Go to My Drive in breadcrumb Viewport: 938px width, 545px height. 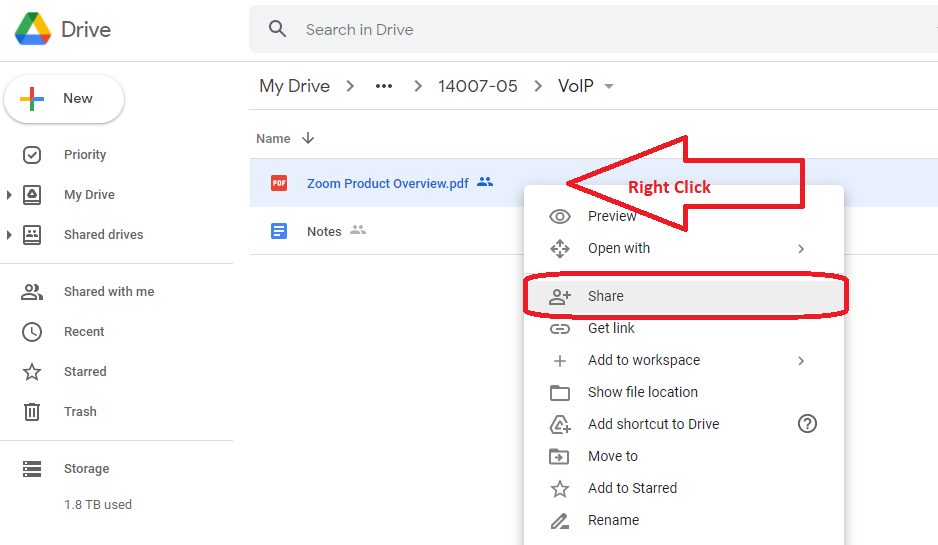294,86
